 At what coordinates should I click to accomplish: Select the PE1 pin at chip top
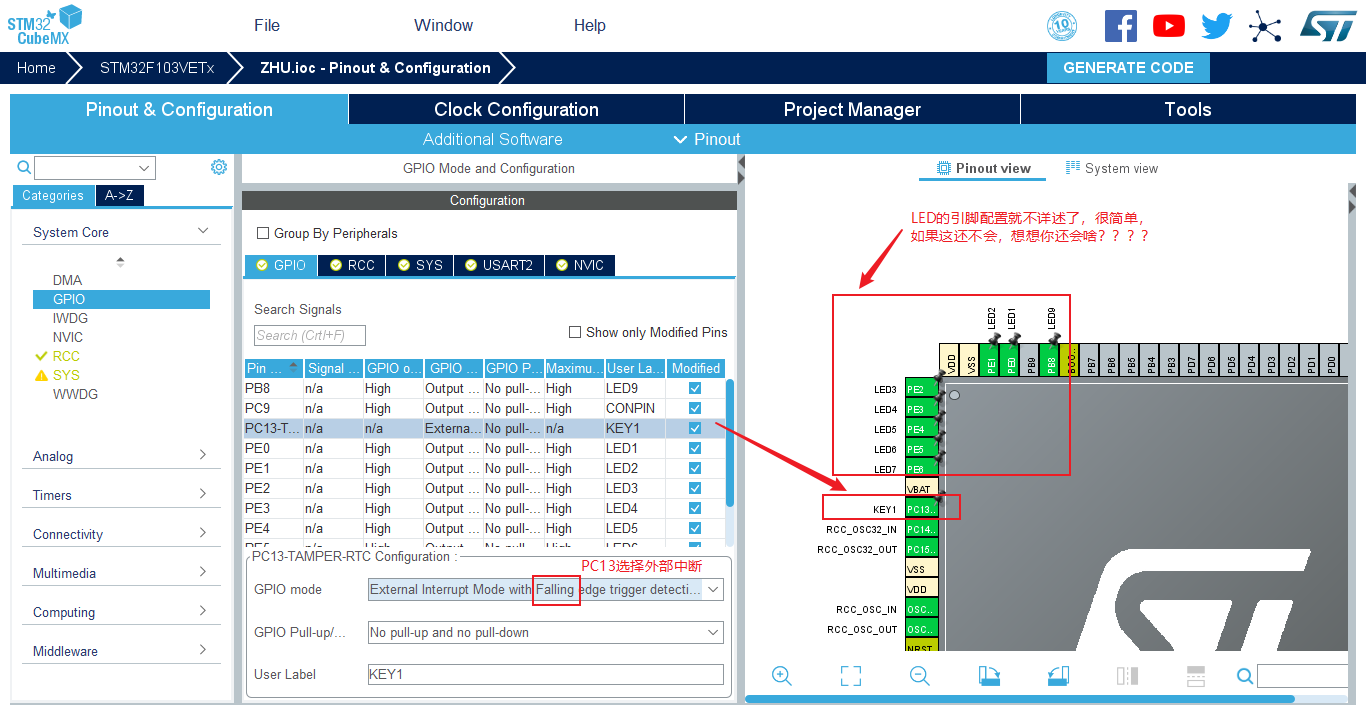coord(990,359)
